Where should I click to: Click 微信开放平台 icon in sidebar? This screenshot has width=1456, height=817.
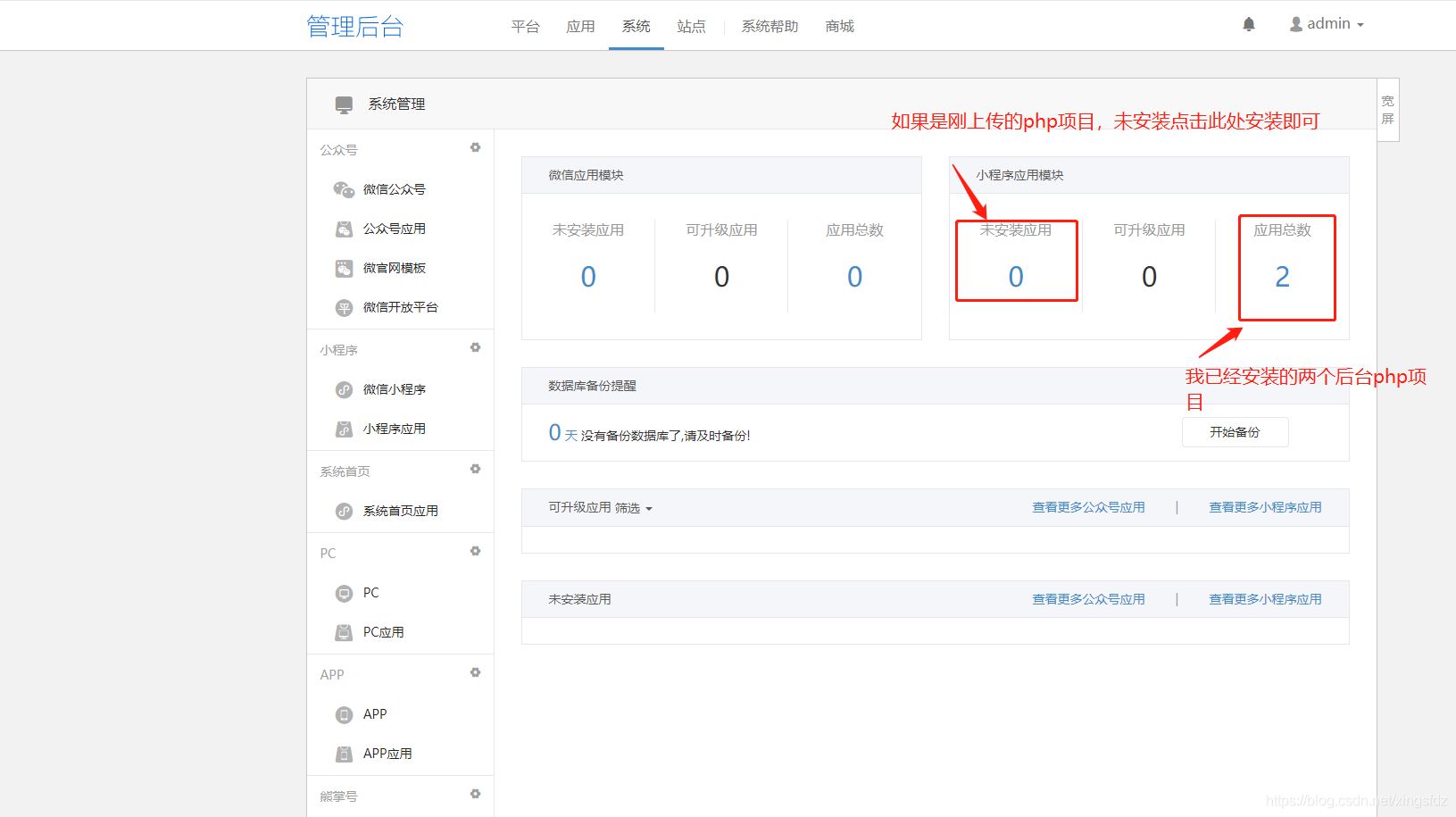pos(344,308)
